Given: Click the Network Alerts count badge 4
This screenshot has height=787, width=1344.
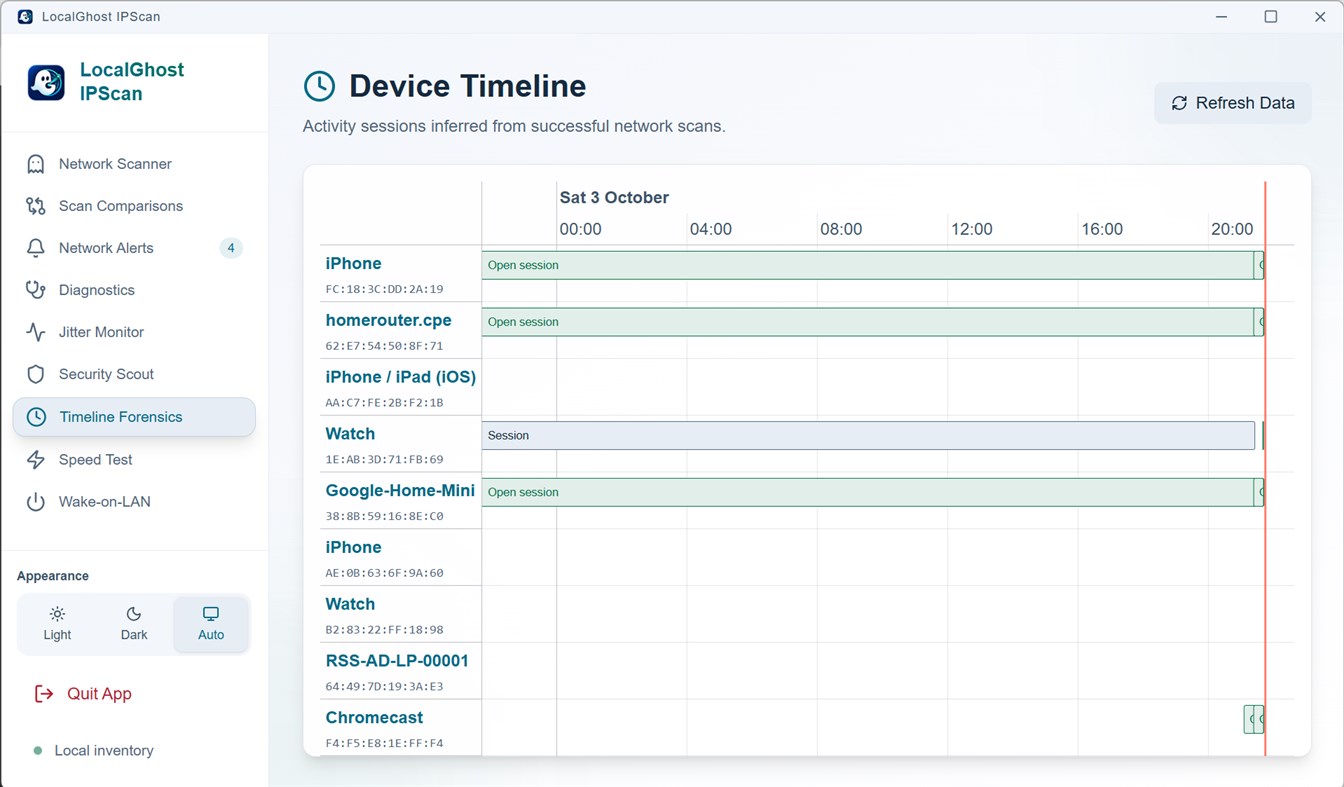Looking at the screenshot, I should (231, 248).
